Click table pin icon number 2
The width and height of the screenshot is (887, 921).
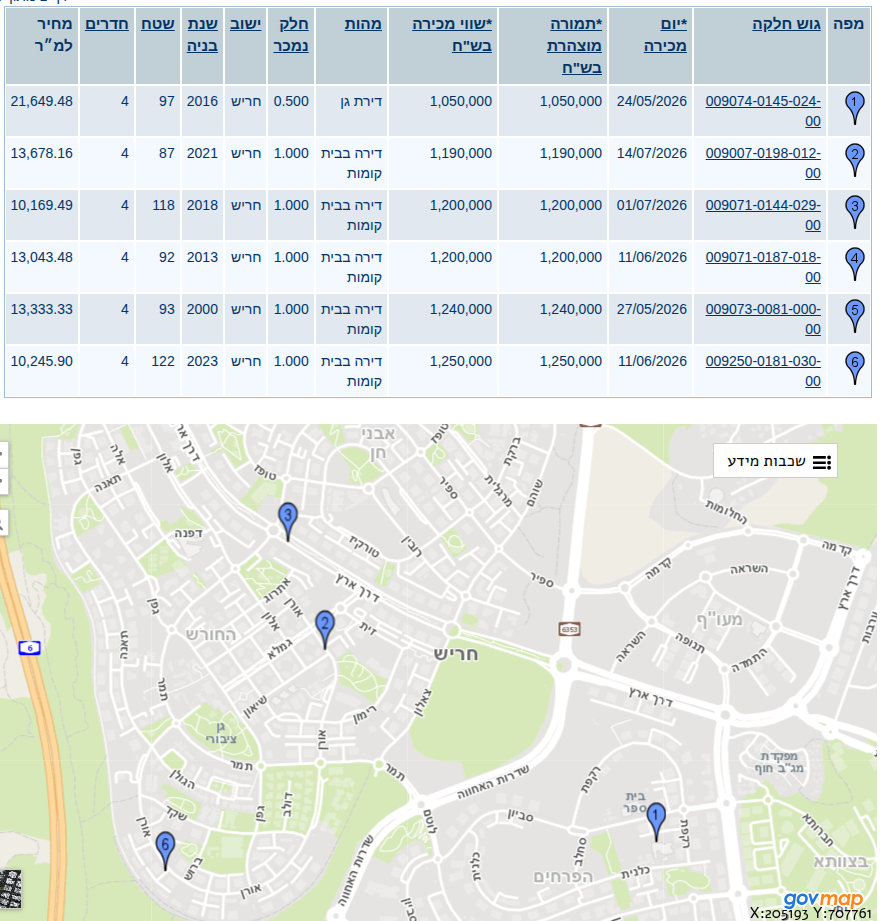(x=855, y=160)
